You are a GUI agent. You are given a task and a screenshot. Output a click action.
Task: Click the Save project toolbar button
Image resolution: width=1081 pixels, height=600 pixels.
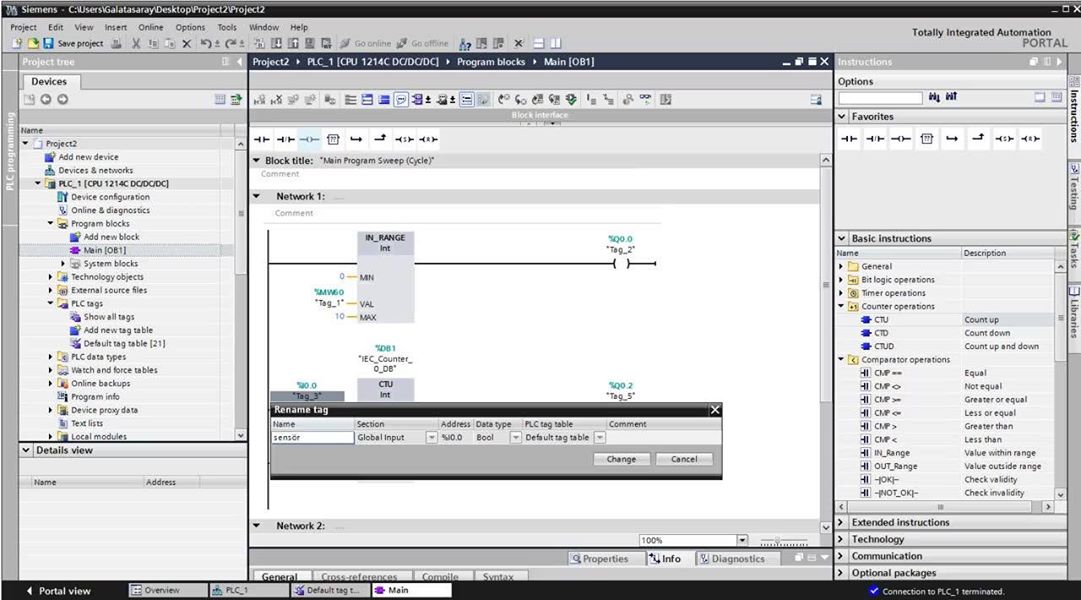tap(73, 43)
